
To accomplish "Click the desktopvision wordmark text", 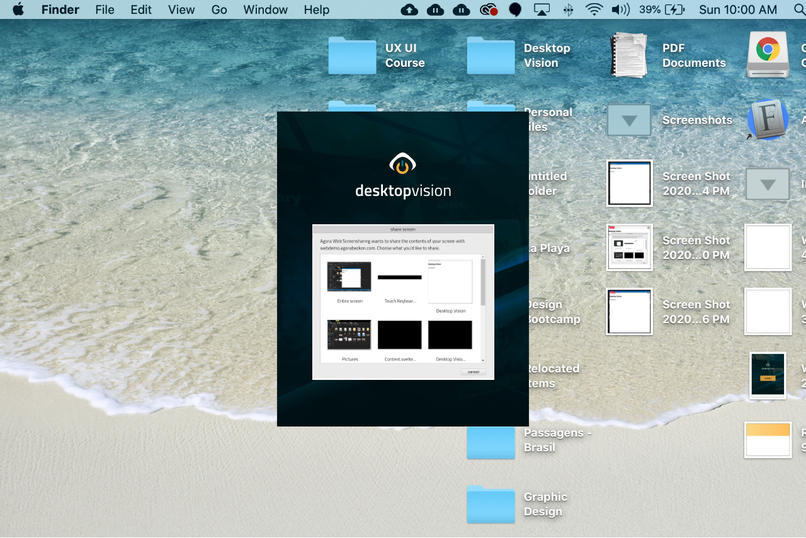I will coord(403,191).
